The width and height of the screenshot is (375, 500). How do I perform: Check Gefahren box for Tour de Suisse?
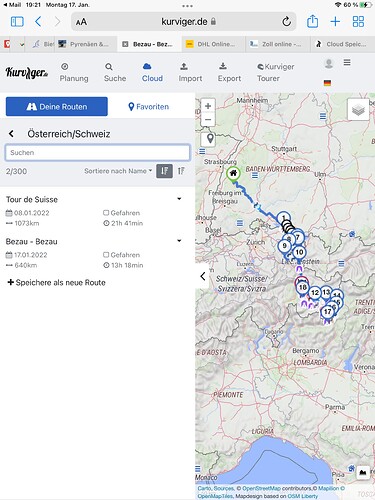click(x=106, y=213)
